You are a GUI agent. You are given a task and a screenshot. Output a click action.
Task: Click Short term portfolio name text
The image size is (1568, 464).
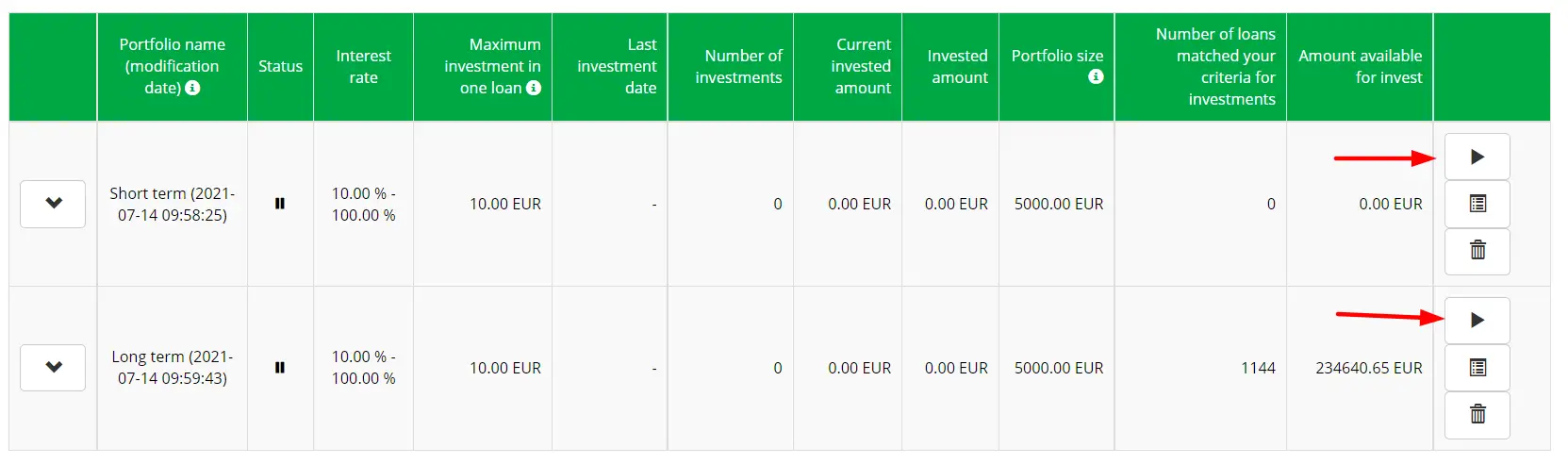click(x=173, y=204)
